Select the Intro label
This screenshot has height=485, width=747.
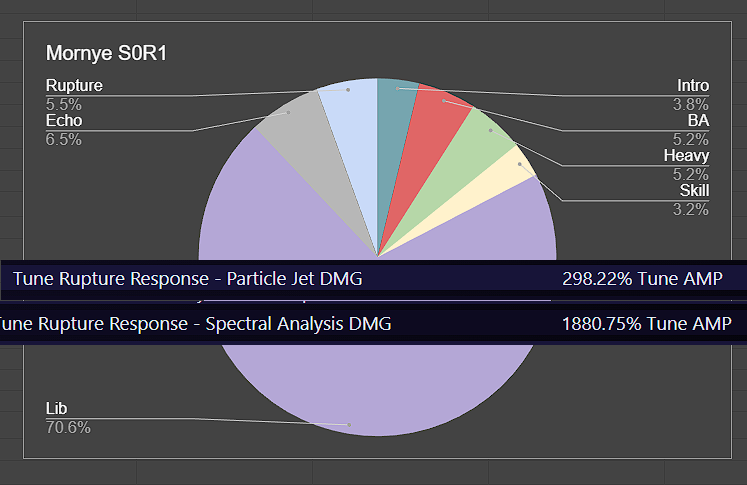click(693, 86)
